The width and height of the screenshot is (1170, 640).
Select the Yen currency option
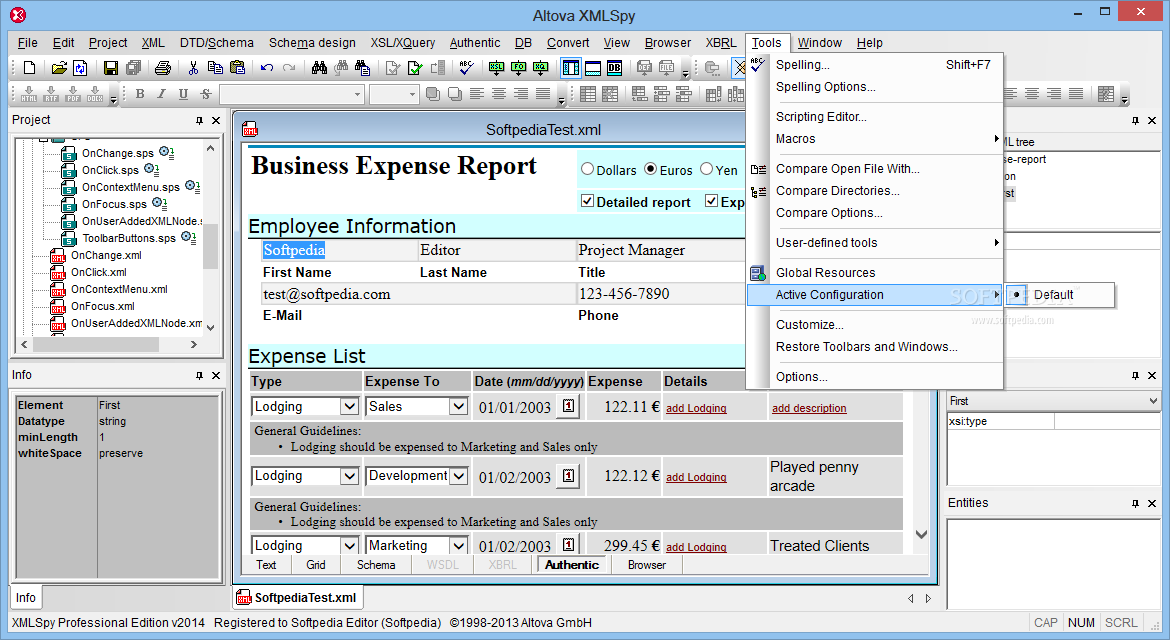click(x=707, y=169)
